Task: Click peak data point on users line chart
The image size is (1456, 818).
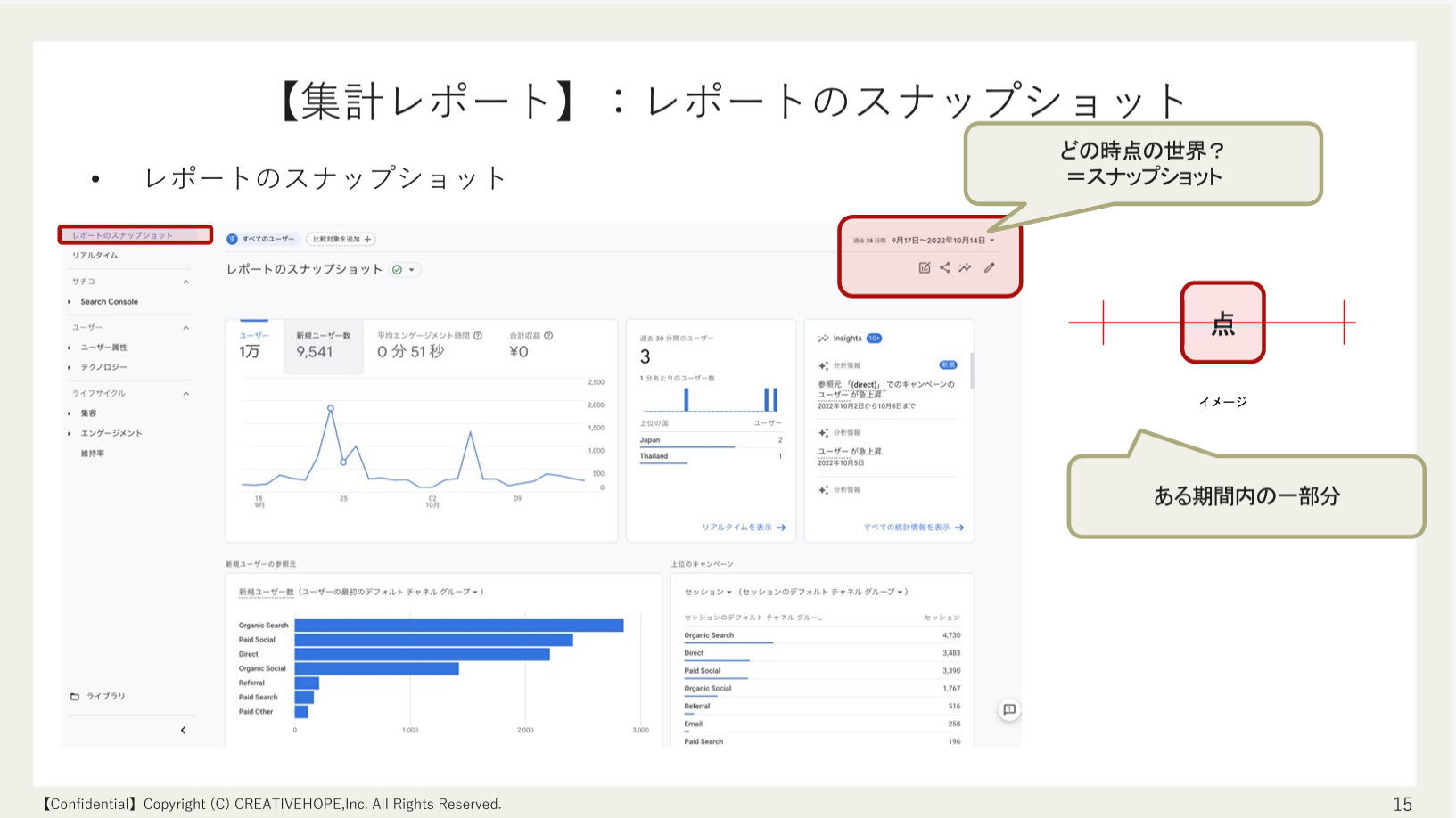Action: point(331,408)
